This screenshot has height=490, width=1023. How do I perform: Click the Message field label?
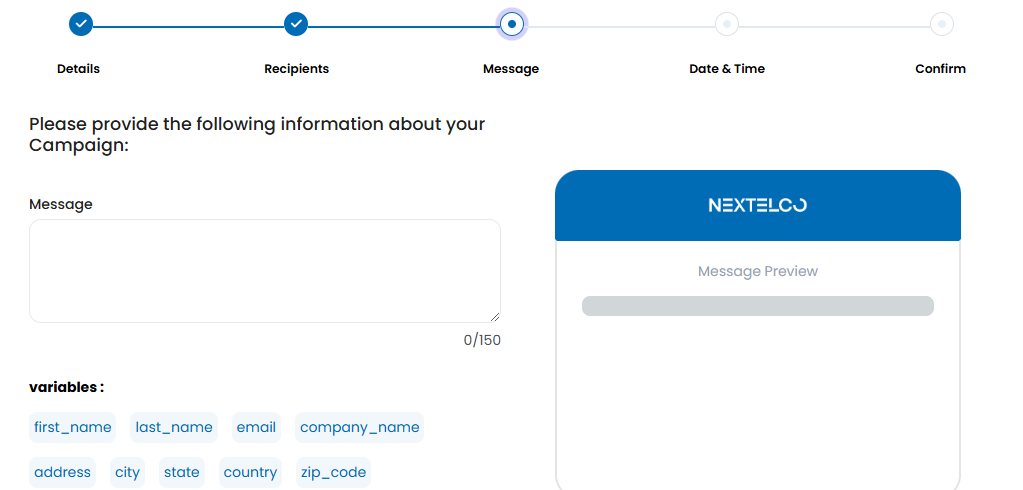click(x=61, y=204)
